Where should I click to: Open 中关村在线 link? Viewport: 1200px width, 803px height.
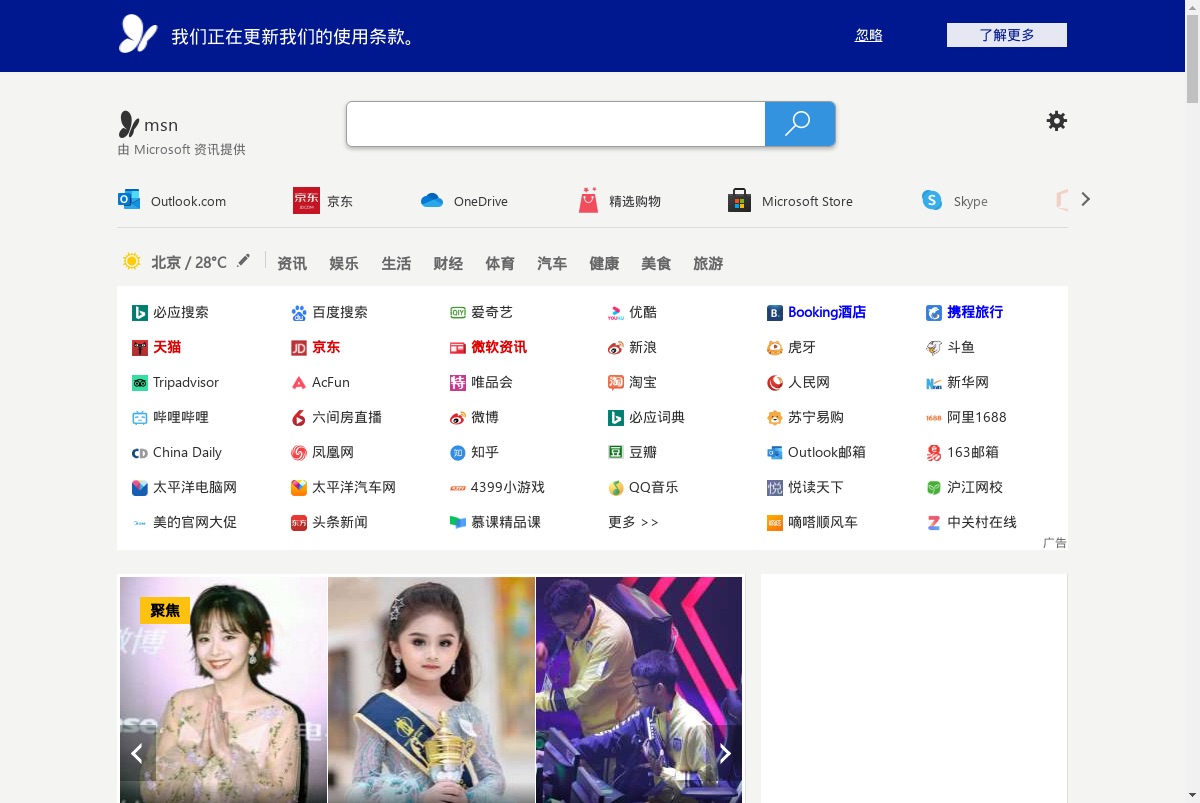[971, 522]
